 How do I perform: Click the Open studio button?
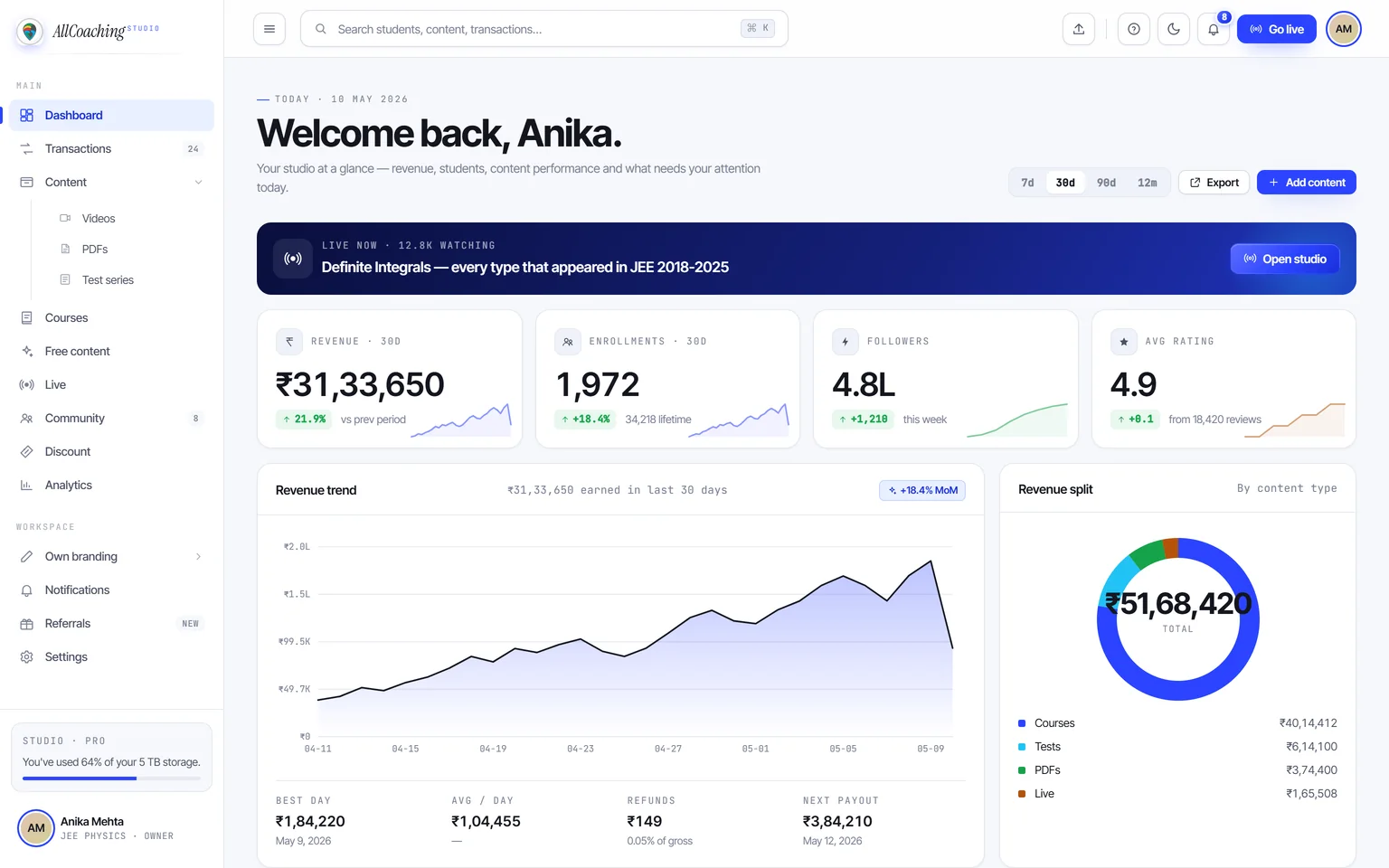point(1285,259)
